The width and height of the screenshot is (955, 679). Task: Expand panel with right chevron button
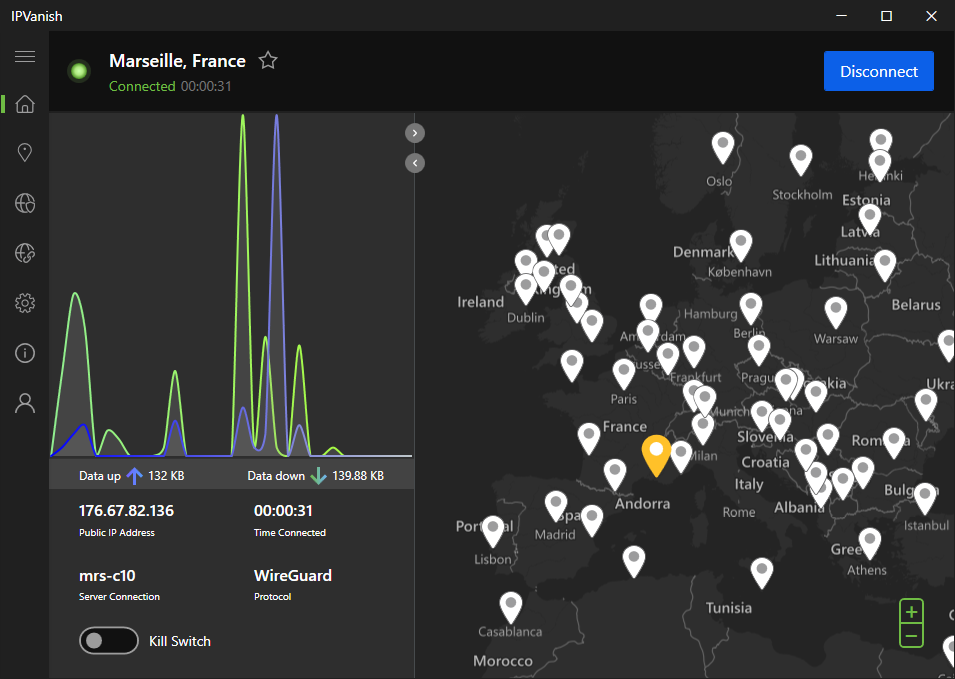415,133
